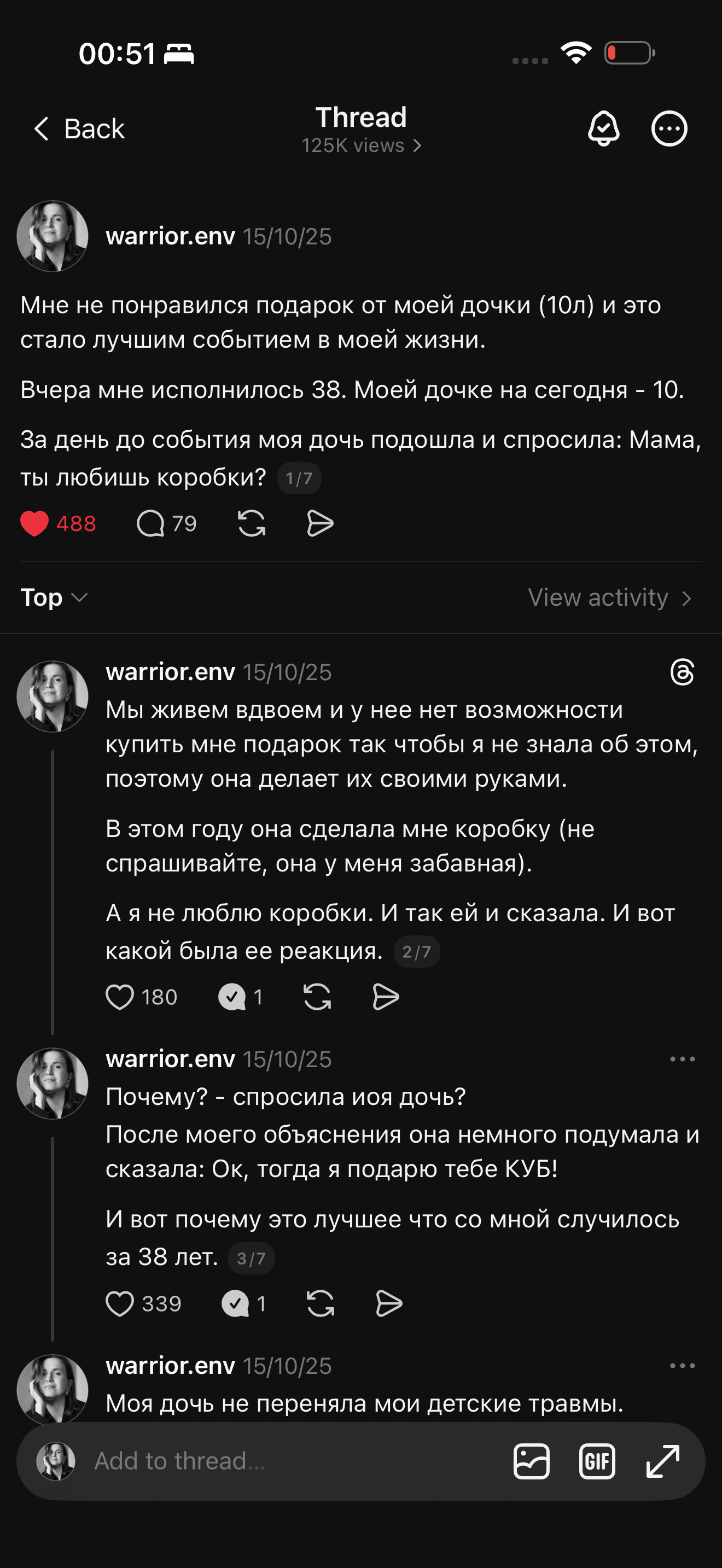
Task: Tap the notification bell icon
Action: 603,128
